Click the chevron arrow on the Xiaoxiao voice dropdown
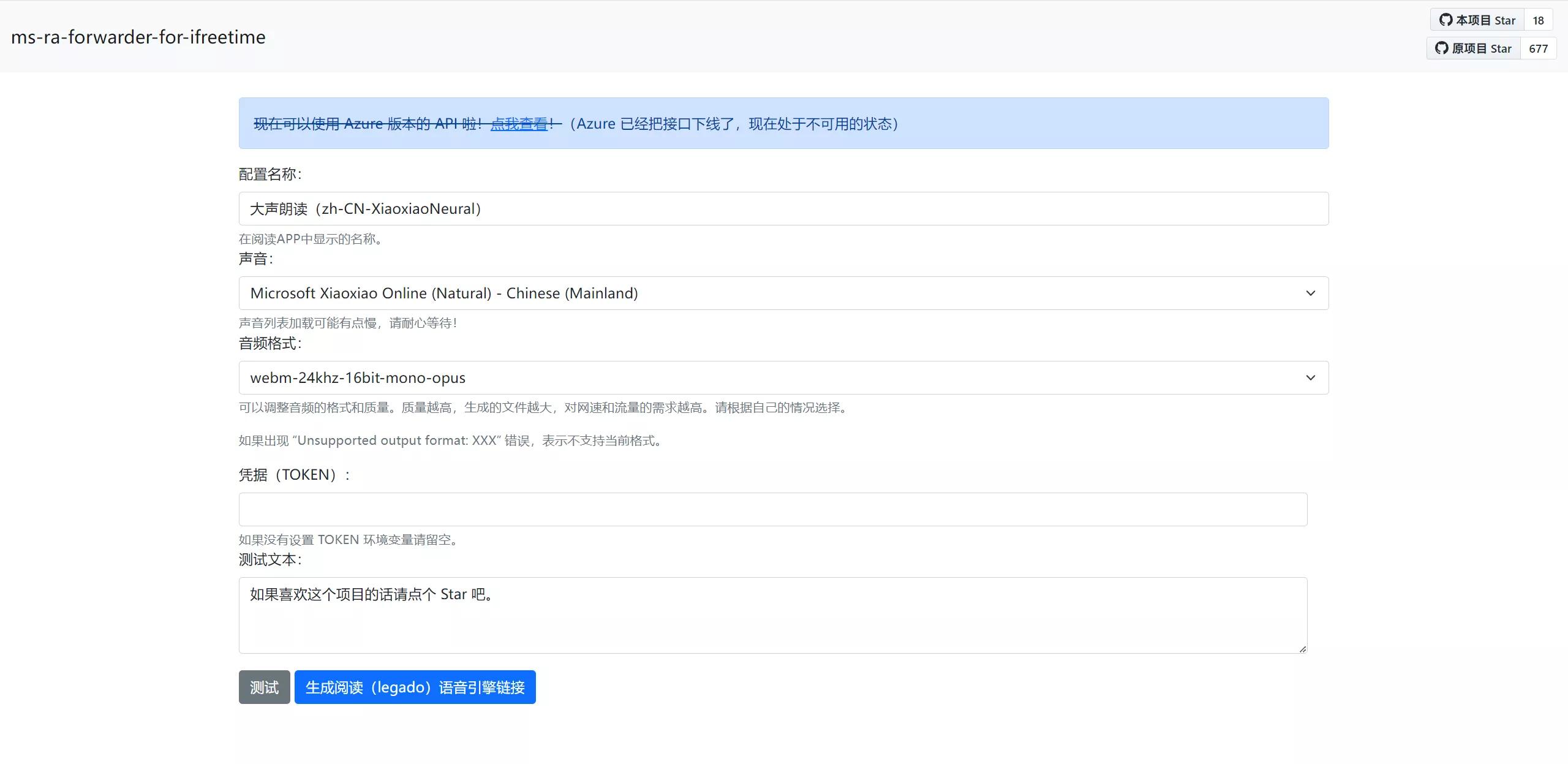This screenshot has width=1568, height=764. (x=1310, y=293)
